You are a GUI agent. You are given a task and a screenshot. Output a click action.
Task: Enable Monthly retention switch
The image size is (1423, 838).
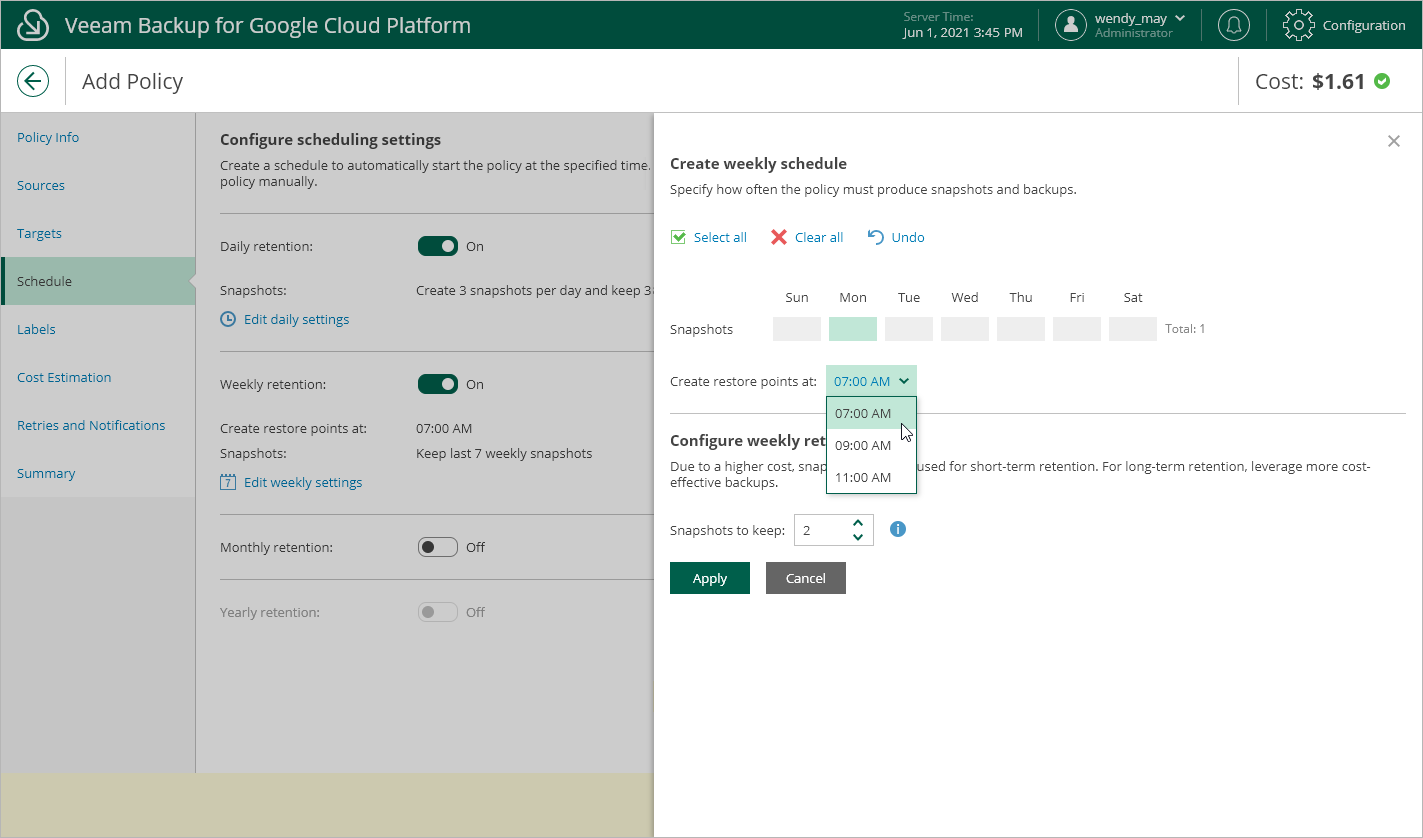click(x=438, y=547)
